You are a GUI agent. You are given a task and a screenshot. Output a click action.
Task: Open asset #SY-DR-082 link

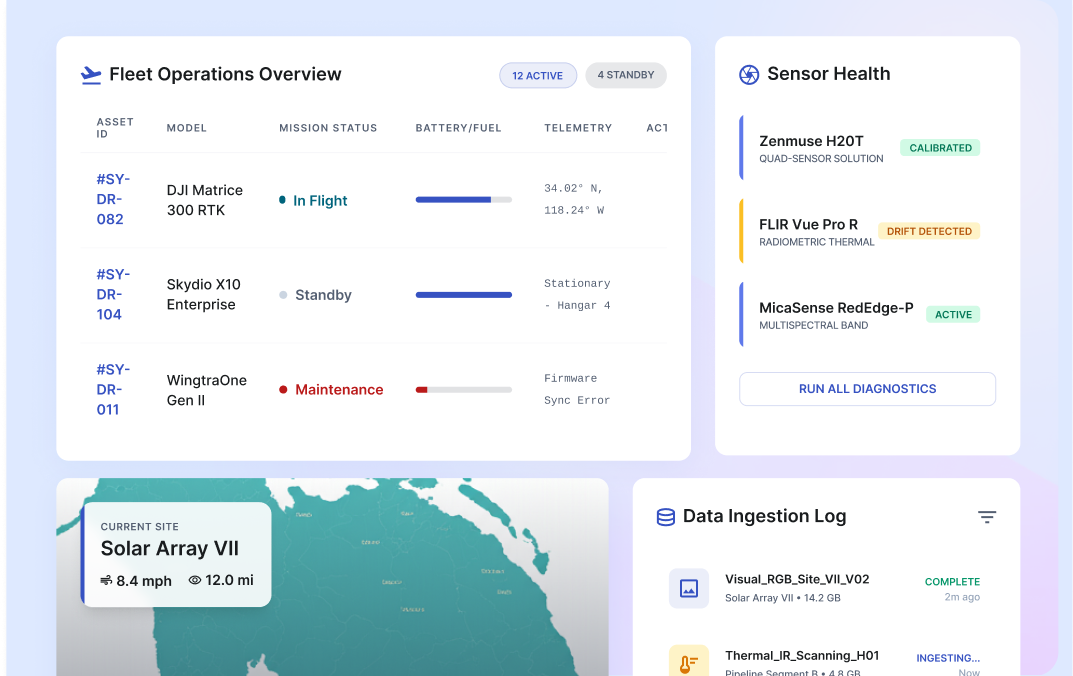pos(113,199)
